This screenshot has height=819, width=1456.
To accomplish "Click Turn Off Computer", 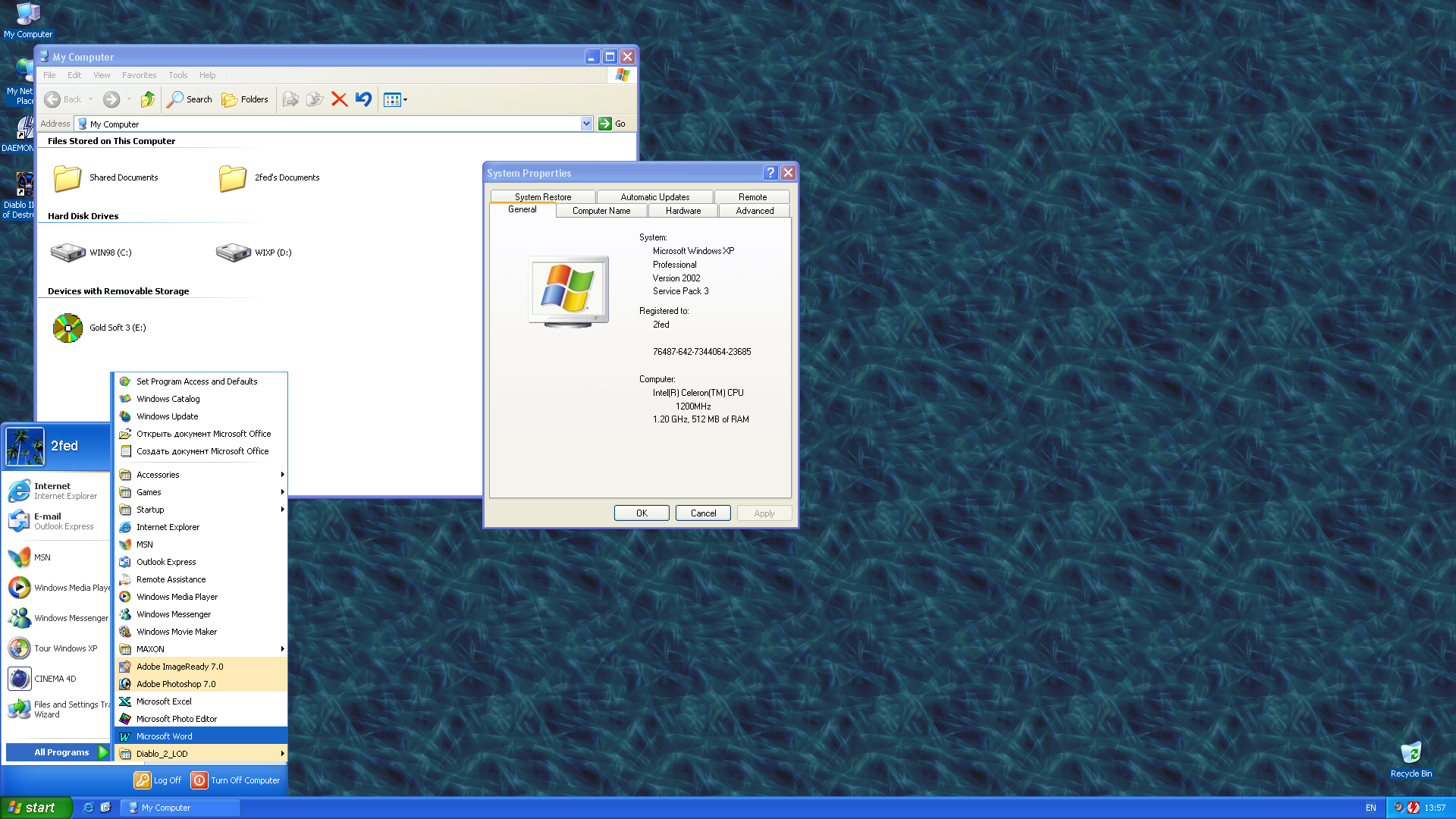I will click(x=236, y=780).
